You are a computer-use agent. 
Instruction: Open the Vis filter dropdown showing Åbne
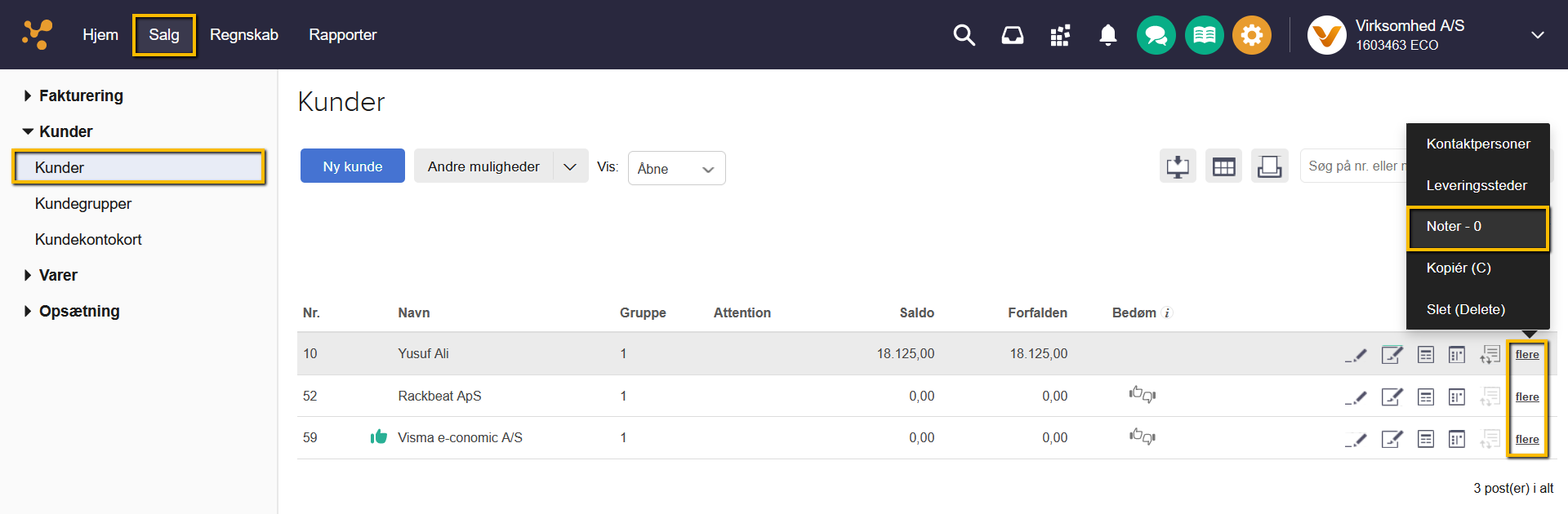point(676,168)
